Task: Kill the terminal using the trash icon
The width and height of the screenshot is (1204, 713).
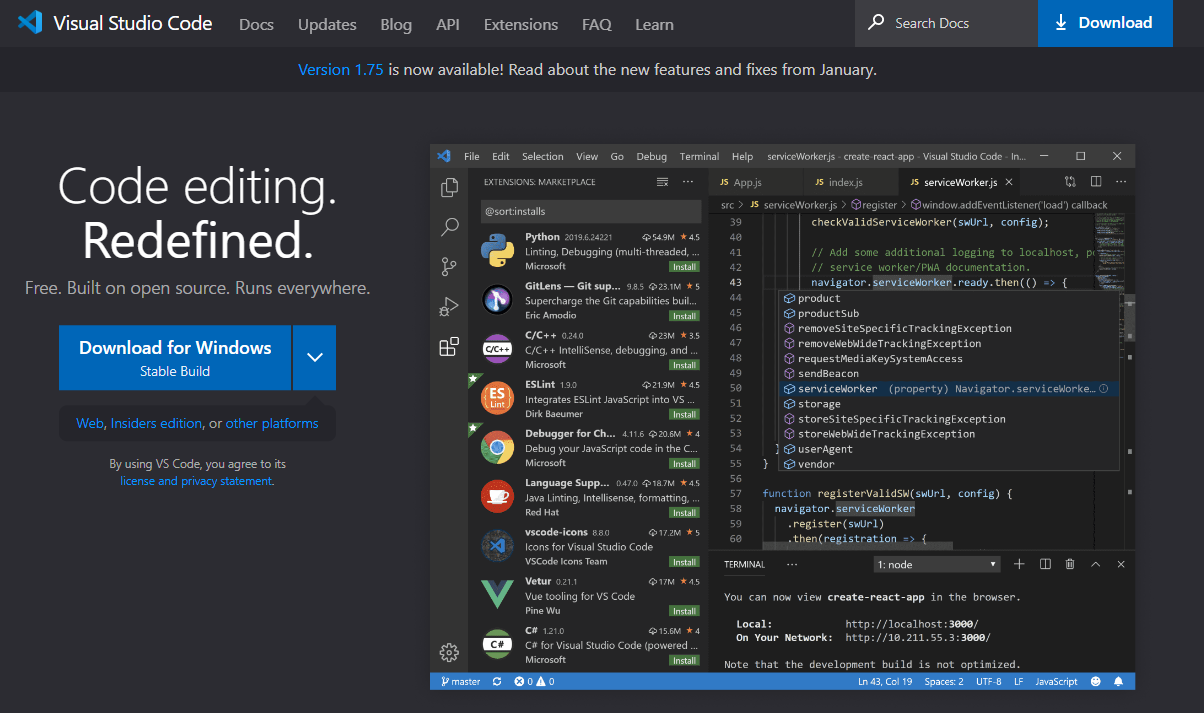Action: coord(1069,563)
